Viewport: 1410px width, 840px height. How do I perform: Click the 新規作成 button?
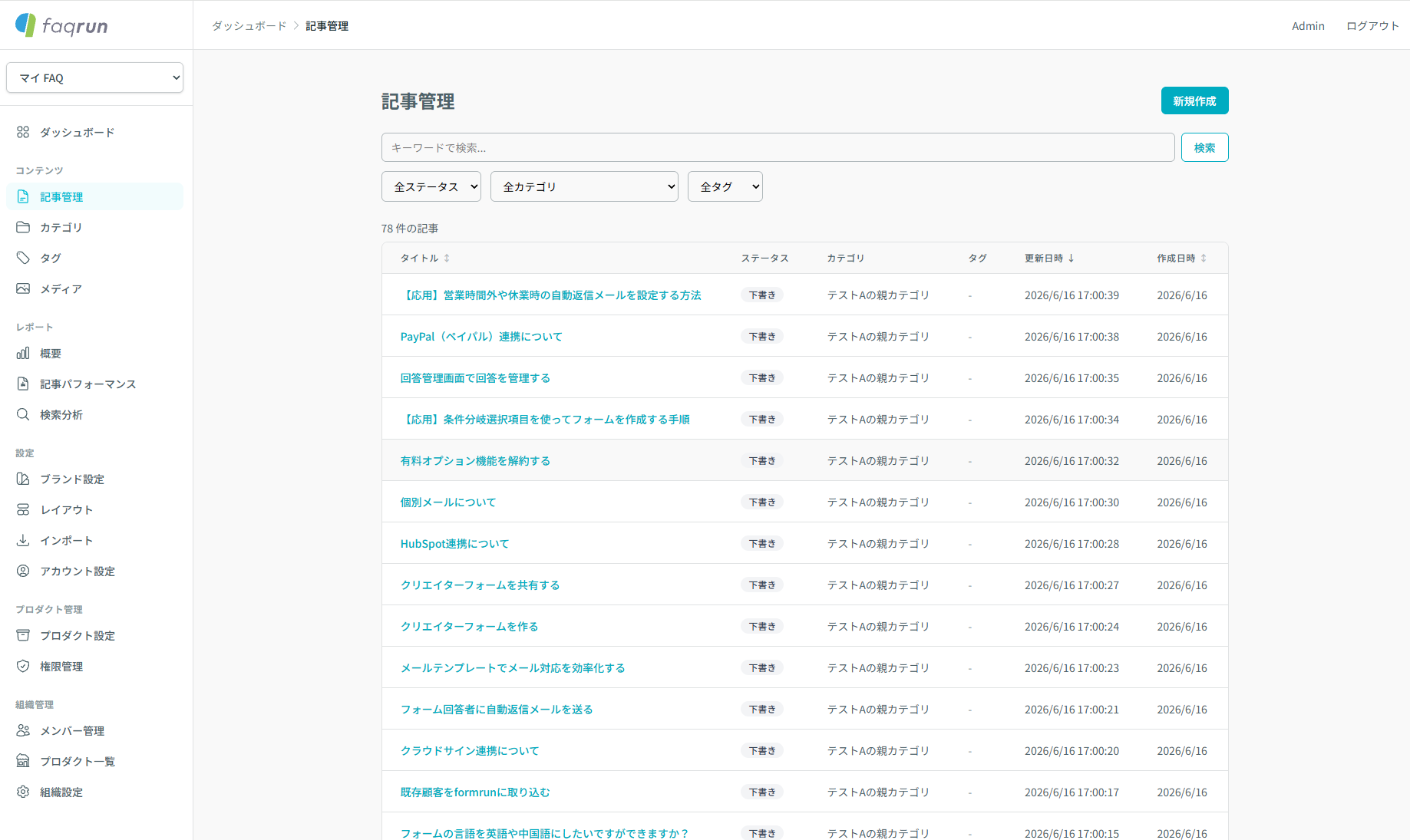coord(1194,100)
